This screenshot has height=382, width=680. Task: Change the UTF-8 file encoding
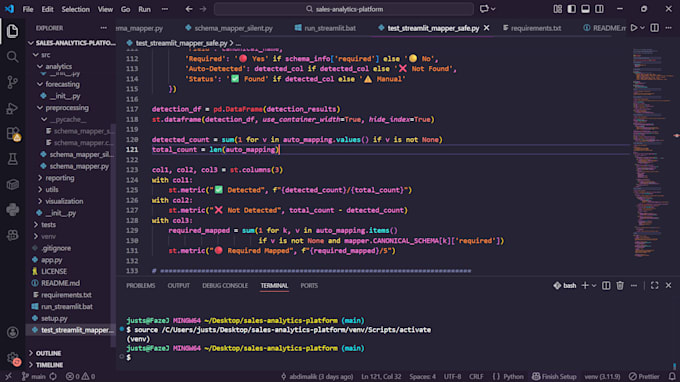pyautogui.click(x=452, y=376)
